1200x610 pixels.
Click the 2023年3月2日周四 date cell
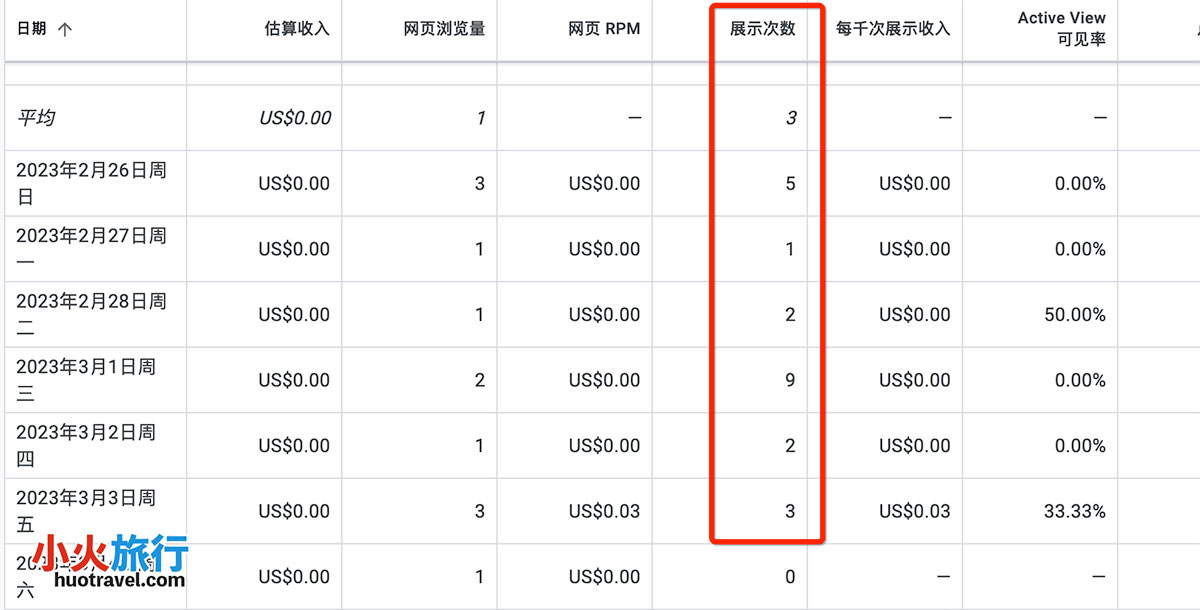coord(86,445)
